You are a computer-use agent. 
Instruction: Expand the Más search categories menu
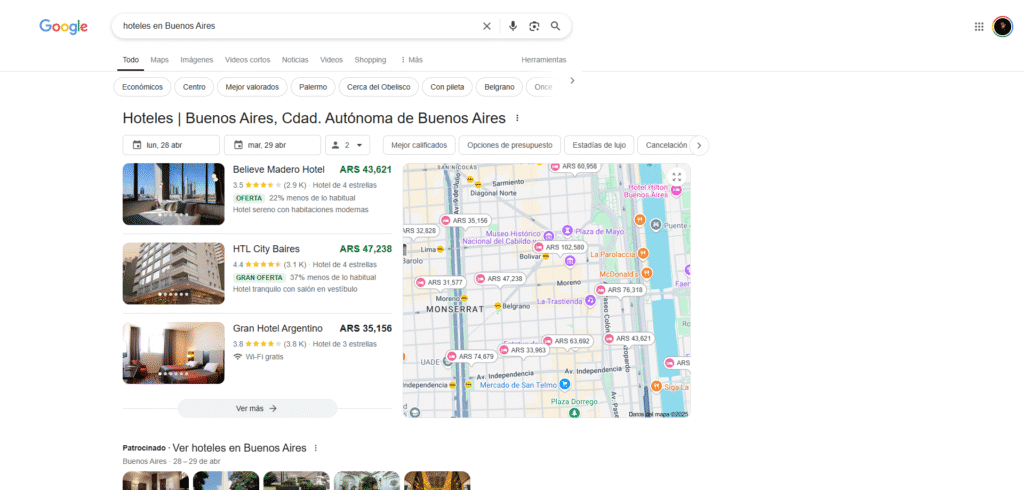pyautogui.click(x=411, y=60)
